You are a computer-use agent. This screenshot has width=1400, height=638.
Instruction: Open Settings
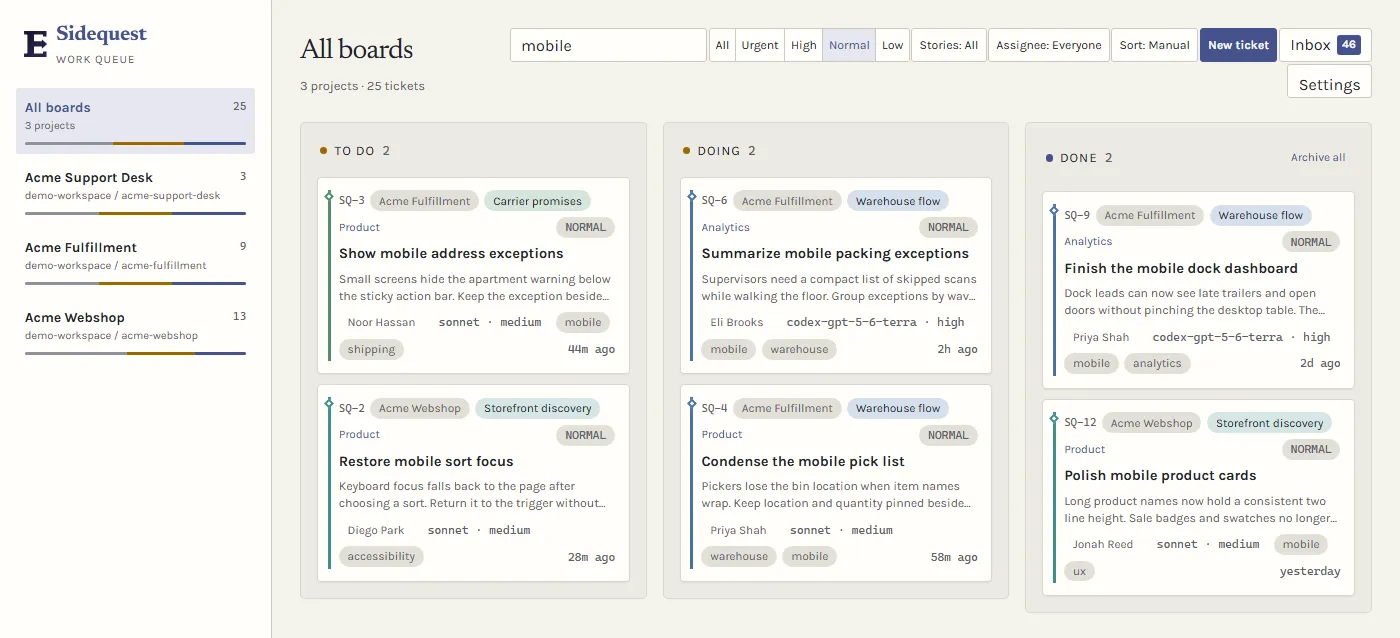(1329, 84)
